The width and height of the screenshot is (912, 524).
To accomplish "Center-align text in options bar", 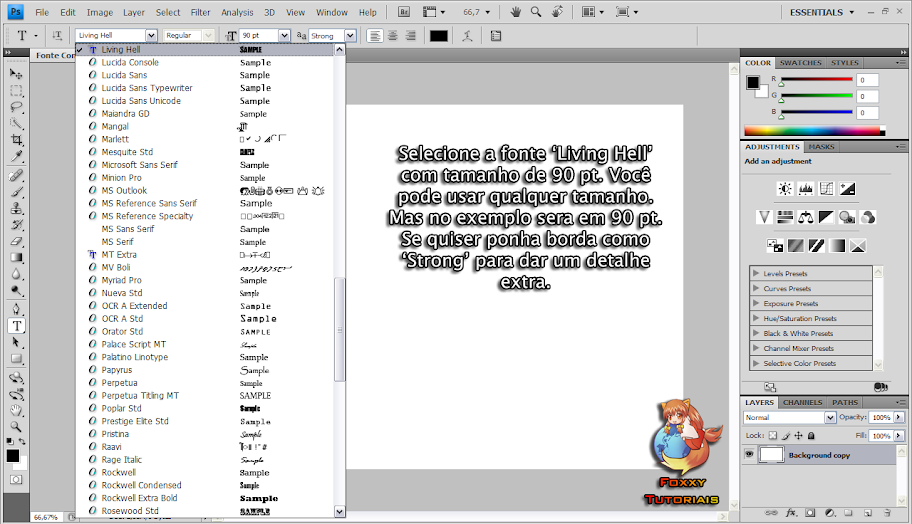I will 392,36.
